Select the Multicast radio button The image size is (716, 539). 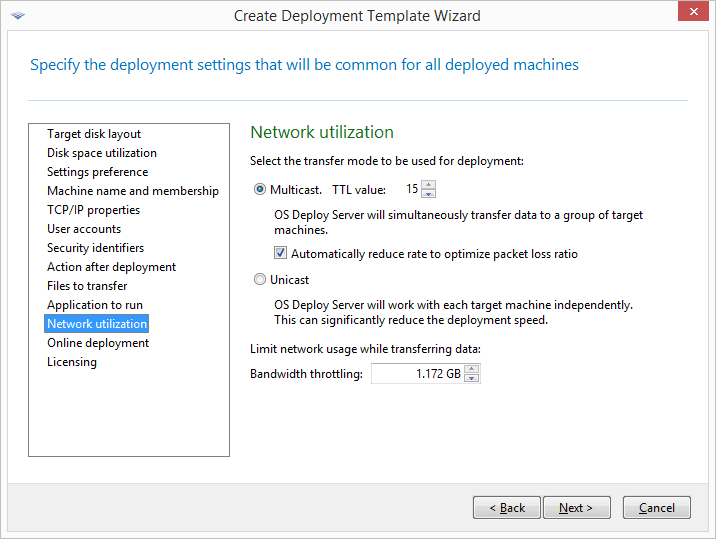261,189
